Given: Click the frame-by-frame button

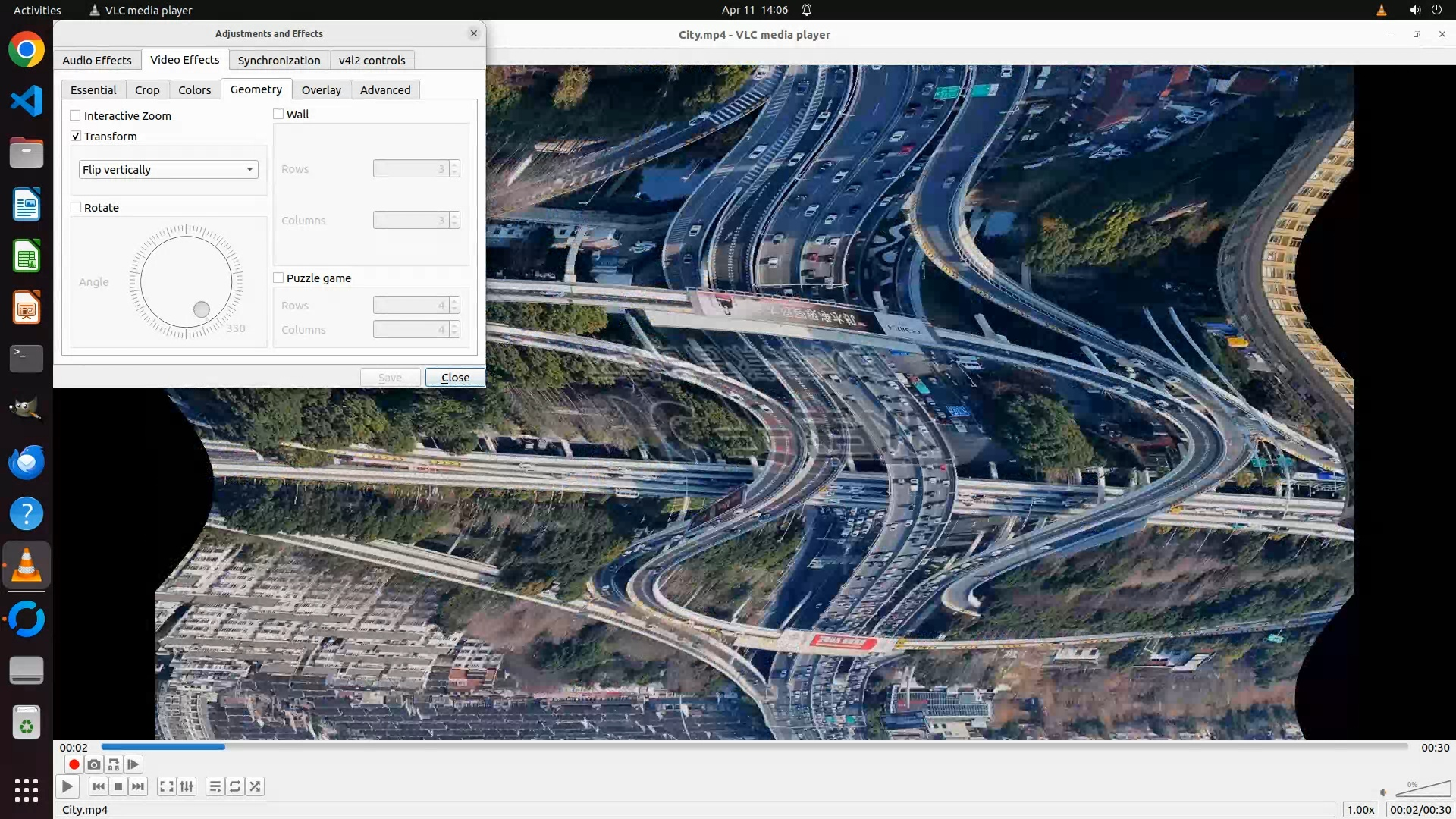Looking at the screenshot, I should [x=133, y=764].
